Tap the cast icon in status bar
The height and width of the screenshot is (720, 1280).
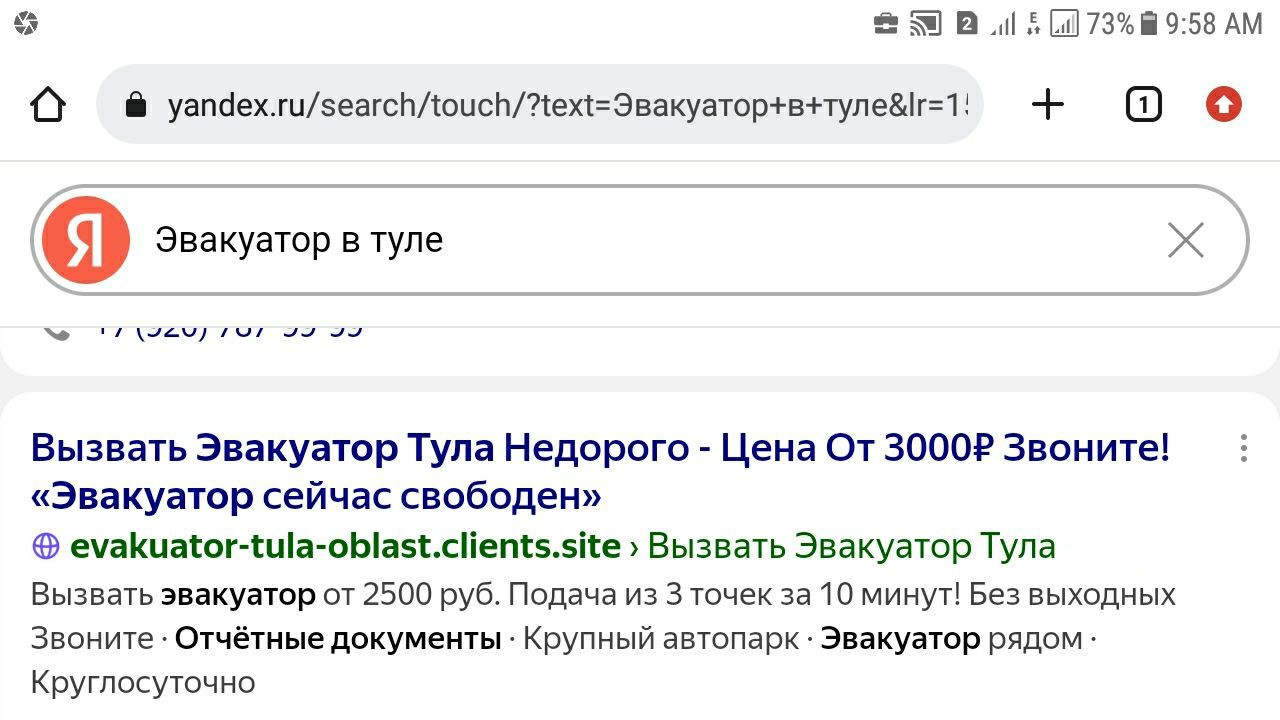(926, 23)
